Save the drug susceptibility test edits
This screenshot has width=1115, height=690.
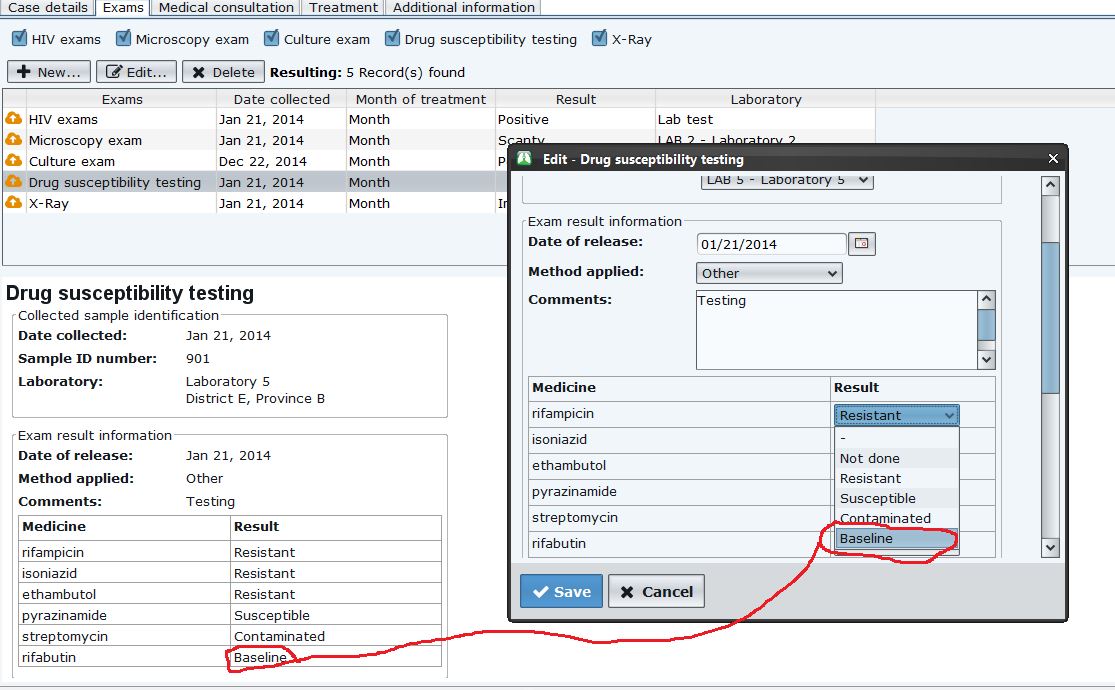click(x=561, y=591)
